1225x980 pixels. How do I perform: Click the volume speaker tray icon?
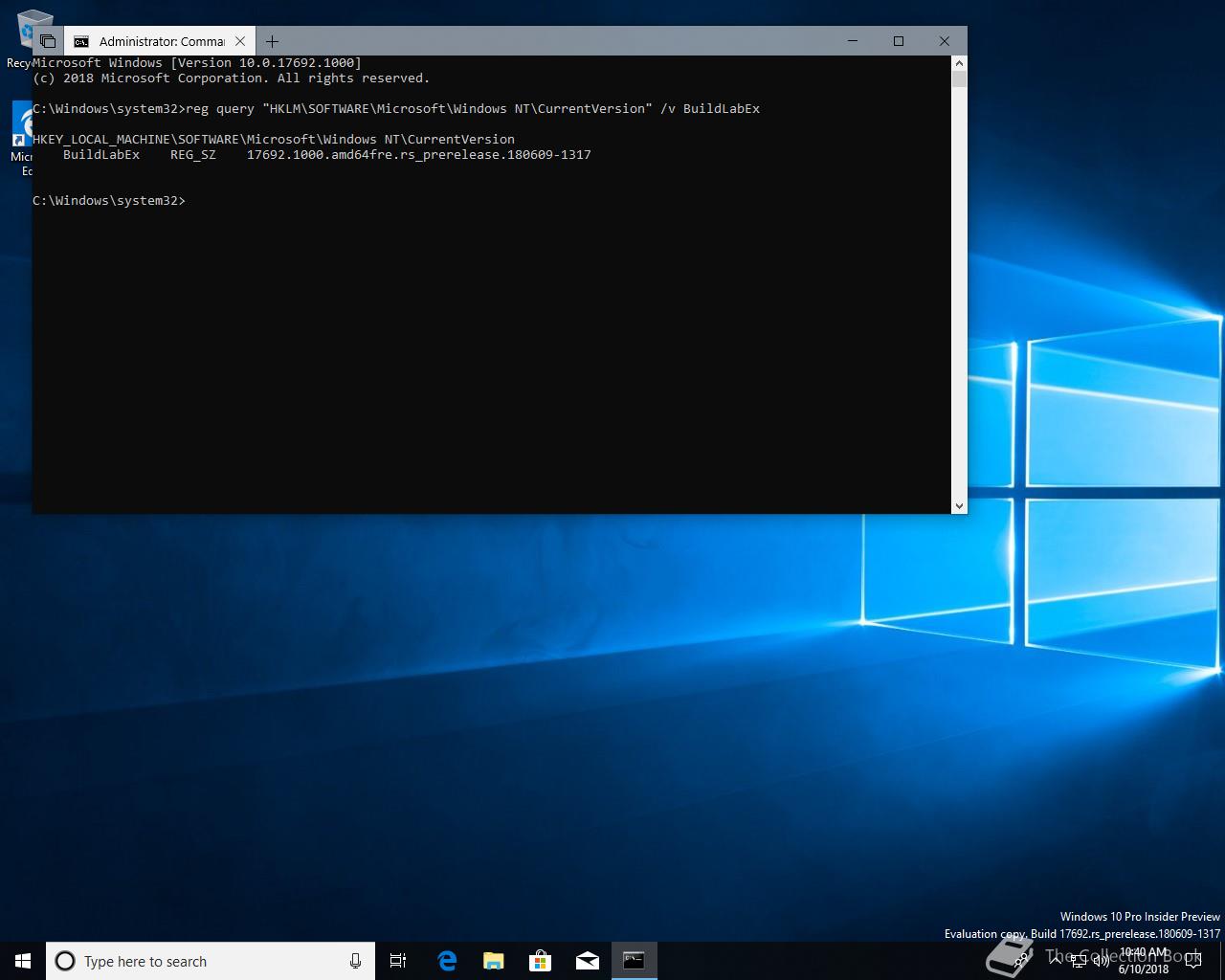click(1101, 961)
